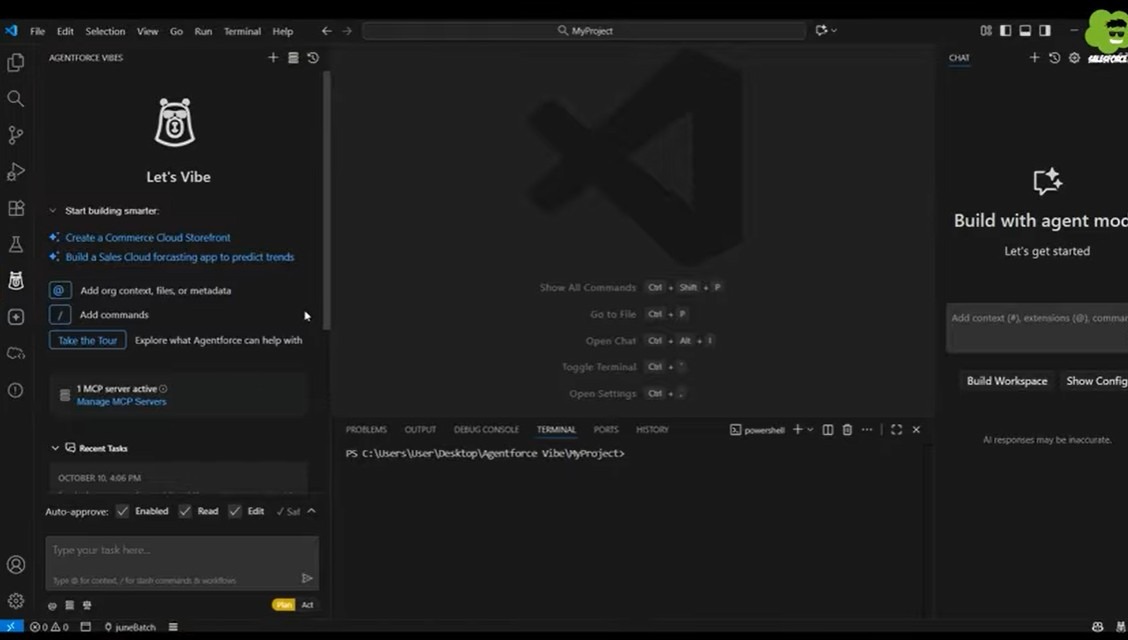Split the terminal pane
The image size is (1128, 640).
coord(827,430)
